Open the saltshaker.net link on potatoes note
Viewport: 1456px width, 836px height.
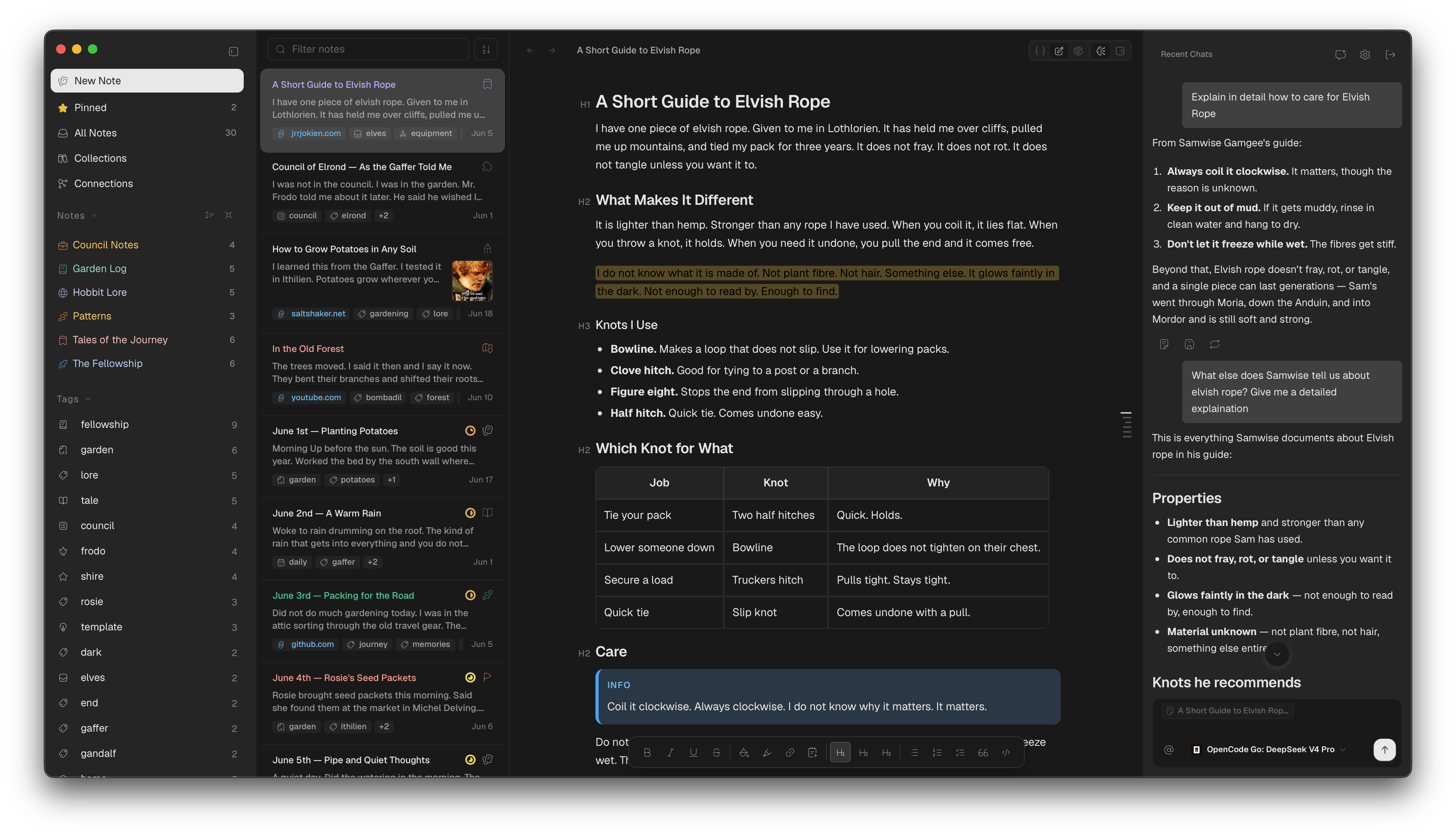(311, 314)
